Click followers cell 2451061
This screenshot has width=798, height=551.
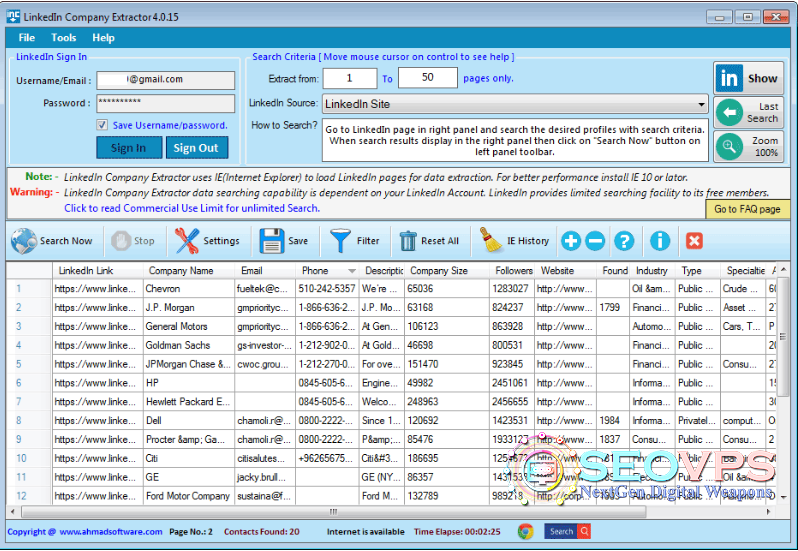click(x=512, y=383)
